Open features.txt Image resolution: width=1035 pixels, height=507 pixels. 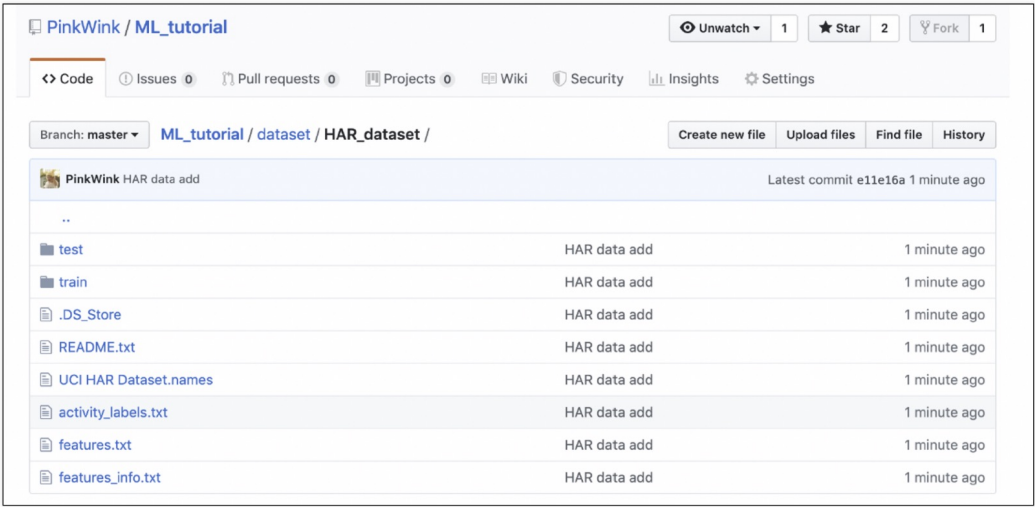click(95, 445)
